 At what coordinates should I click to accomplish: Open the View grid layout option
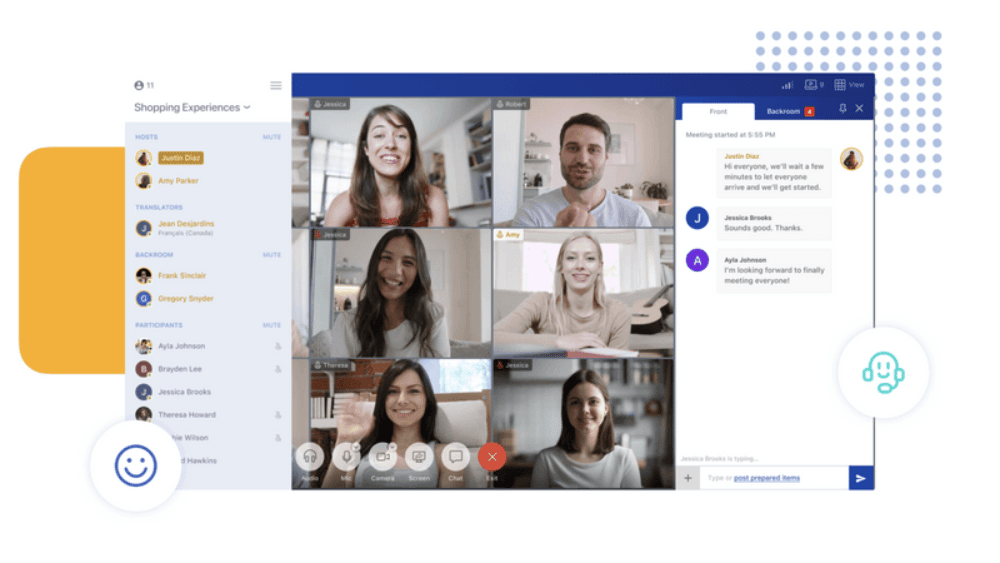(849, 85)
